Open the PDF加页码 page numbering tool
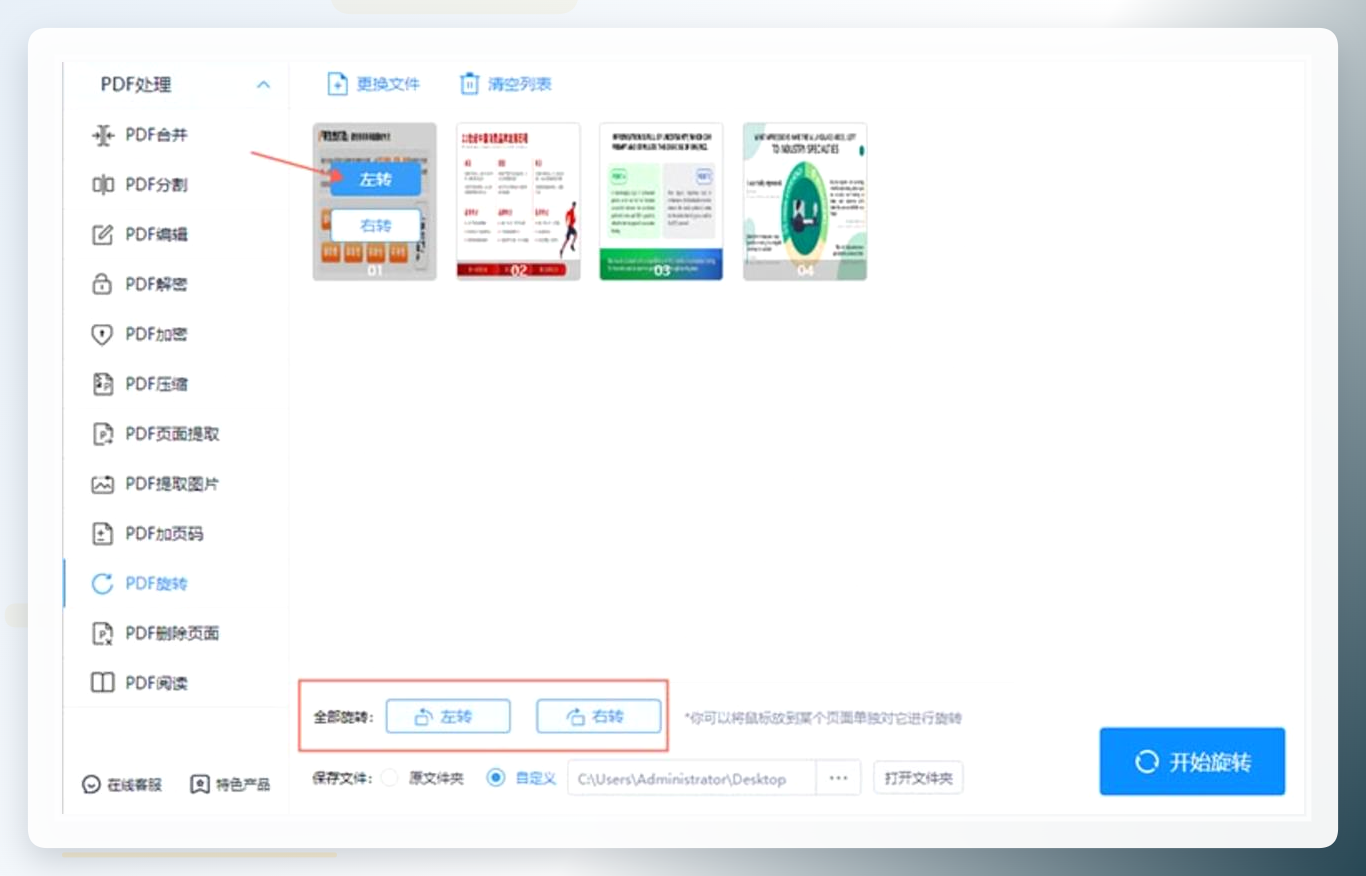This screenshot has height=876, width=1366. (x=148, y=534)
